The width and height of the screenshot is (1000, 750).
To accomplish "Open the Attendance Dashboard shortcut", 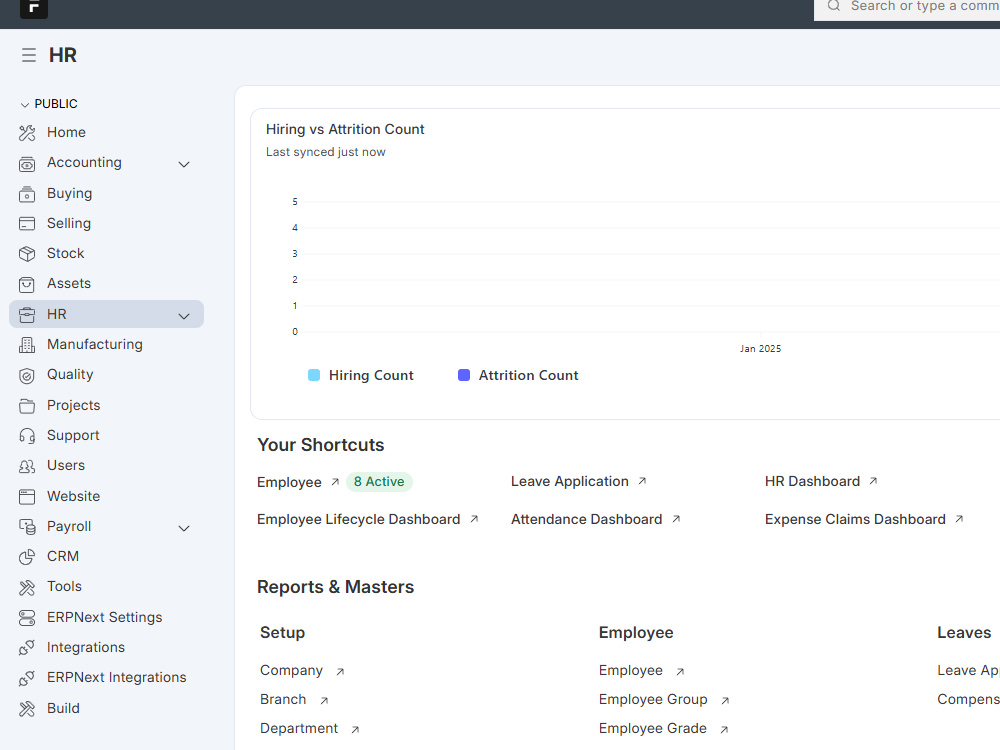I will pyautogui.click(x=587, y=519).
